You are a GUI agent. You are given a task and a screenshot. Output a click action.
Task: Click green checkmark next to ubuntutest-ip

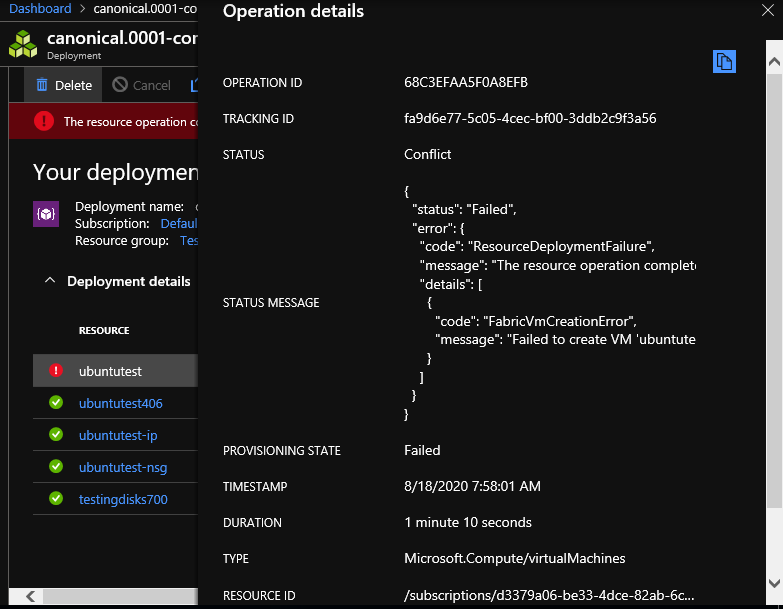tap(56, 434)
